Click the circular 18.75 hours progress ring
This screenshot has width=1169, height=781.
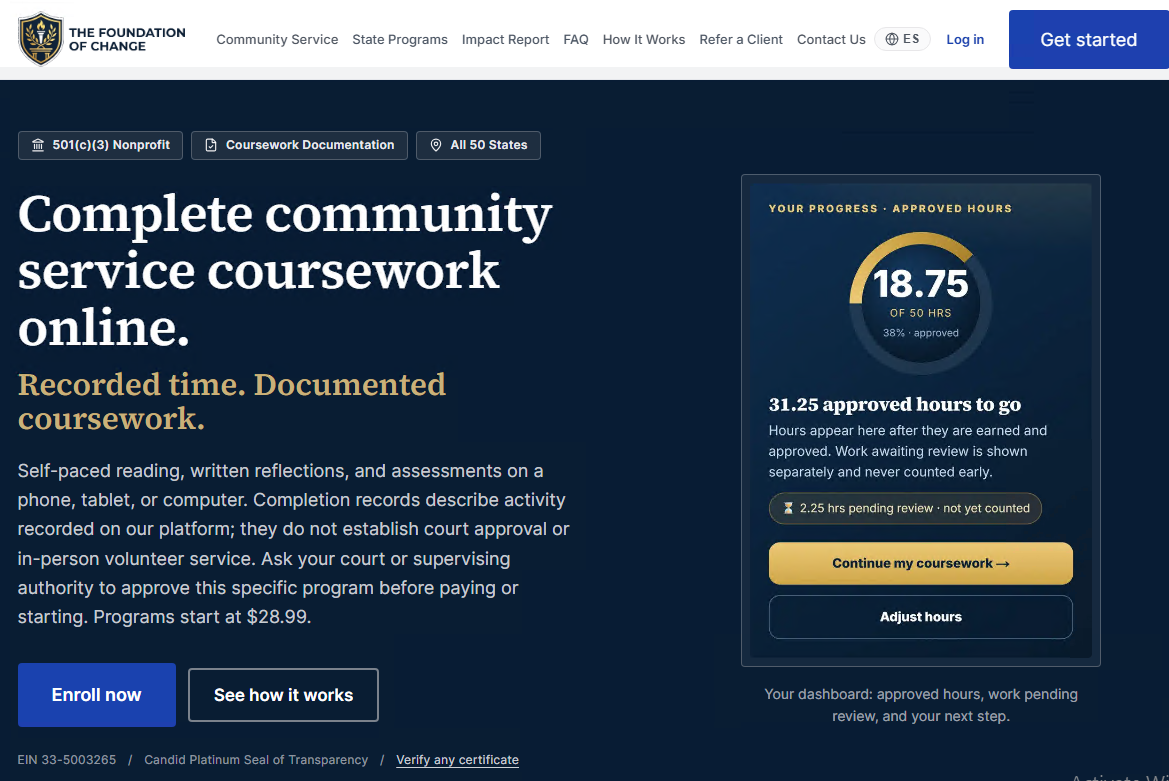coord(921,303)
